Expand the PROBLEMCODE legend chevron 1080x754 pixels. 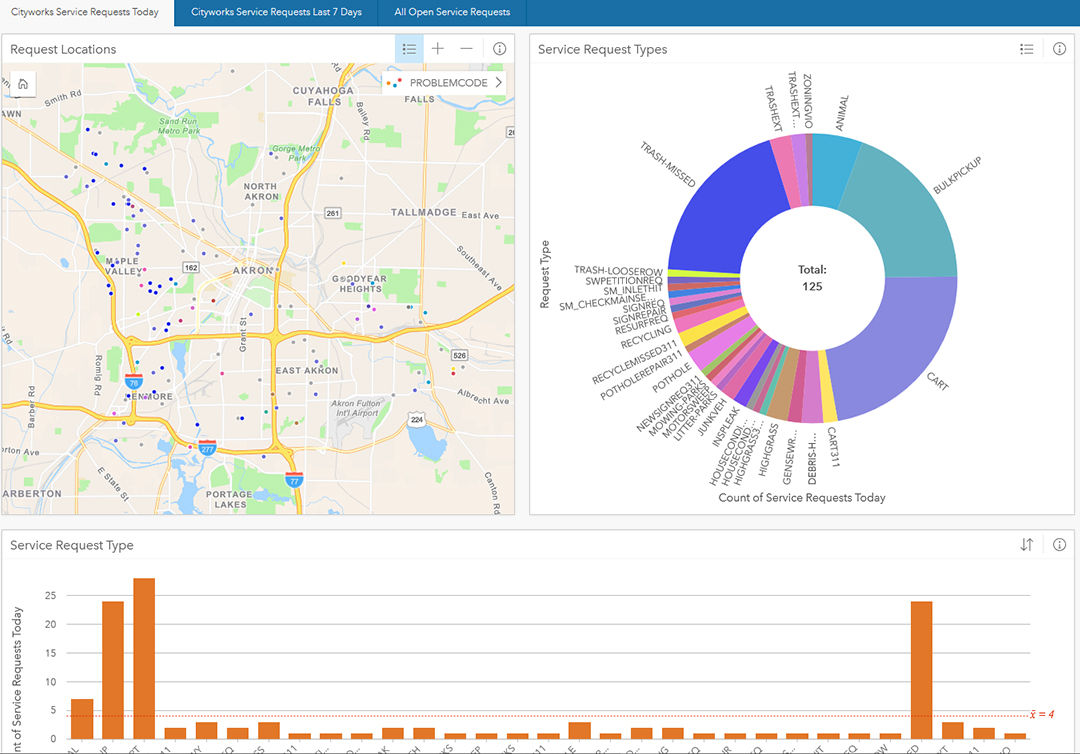(x=499, y=82)
